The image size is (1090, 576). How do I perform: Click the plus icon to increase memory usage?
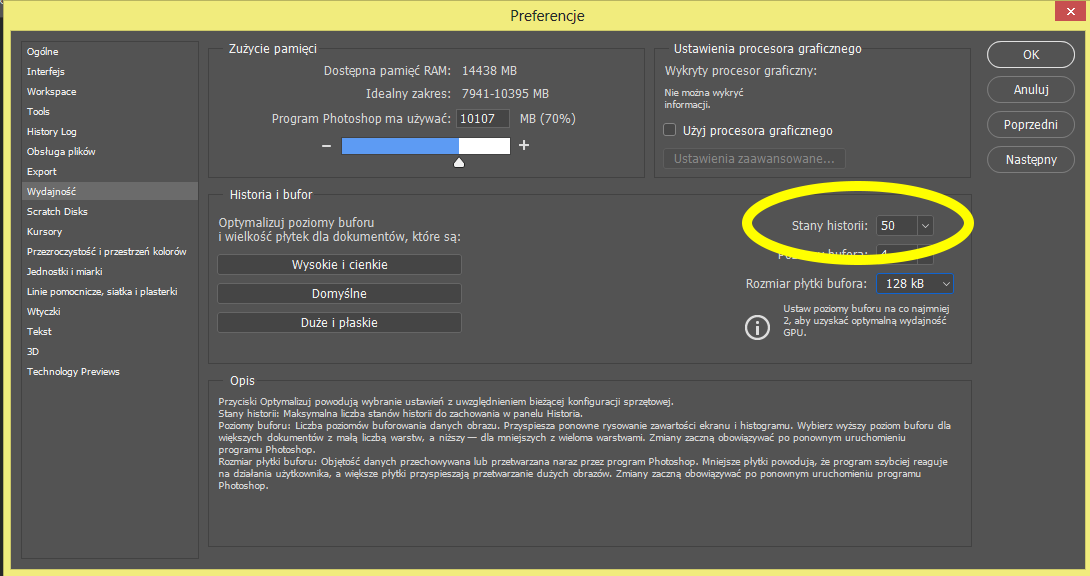pyautogui.click(x=524, y=145)
